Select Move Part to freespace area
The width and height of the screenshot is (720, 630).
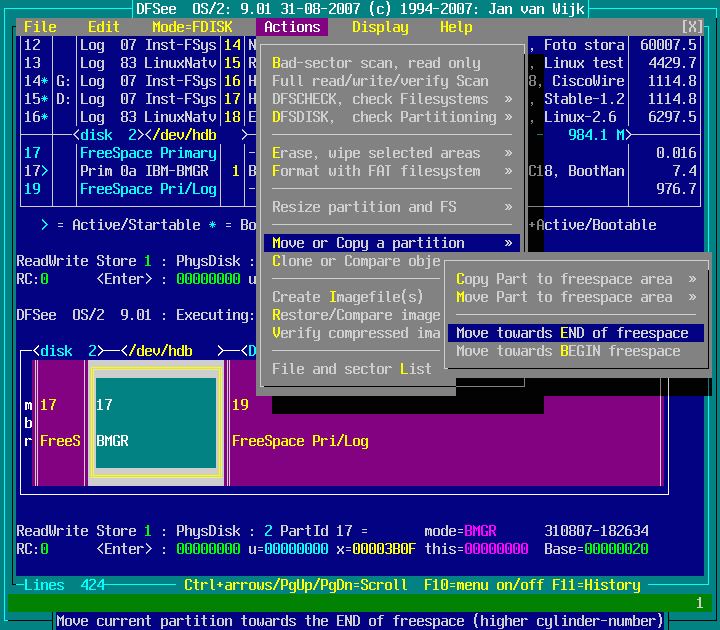click(574, 297)
